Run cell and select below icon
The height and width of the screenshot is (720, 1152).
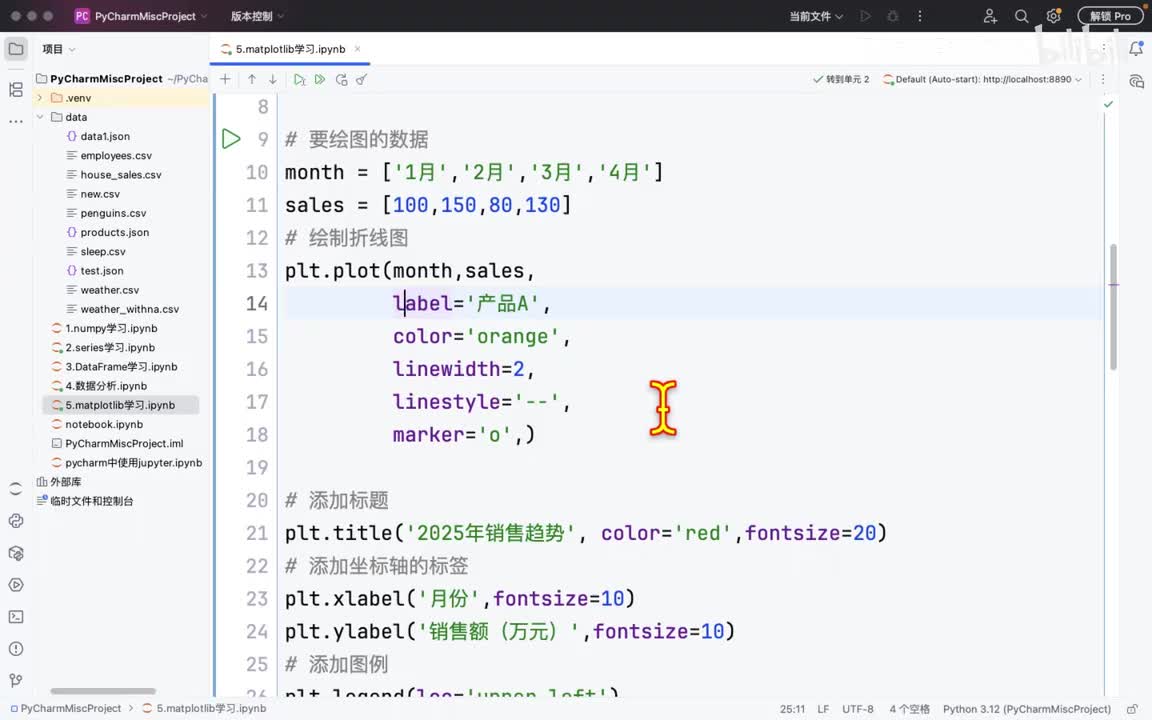pyautogui.click(x=299, y=79)
